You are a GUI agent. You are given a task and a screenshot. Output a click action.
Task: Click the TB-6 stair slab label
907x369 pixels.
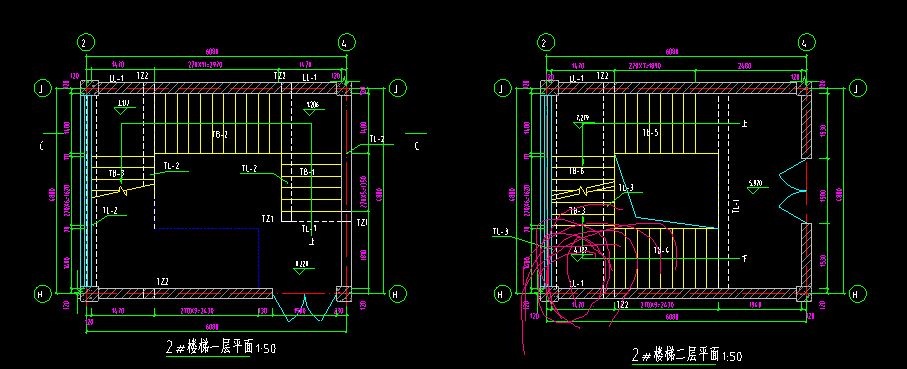(x=576, y=171)
